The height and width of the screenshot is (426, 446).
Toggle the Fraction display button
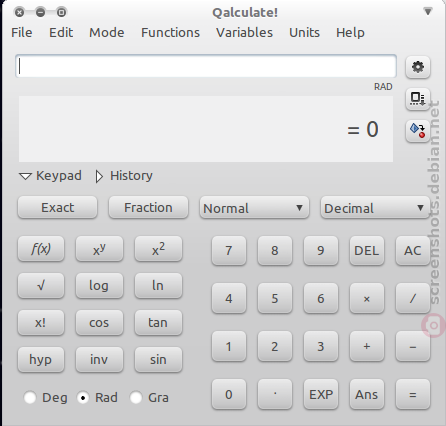(x=148, y=207)
